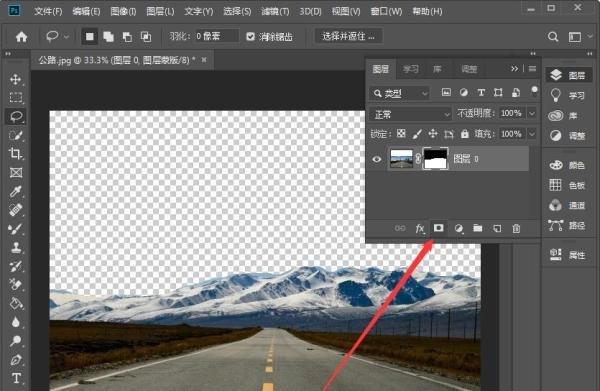Click the 羽化 feather input field

[217, 36]
